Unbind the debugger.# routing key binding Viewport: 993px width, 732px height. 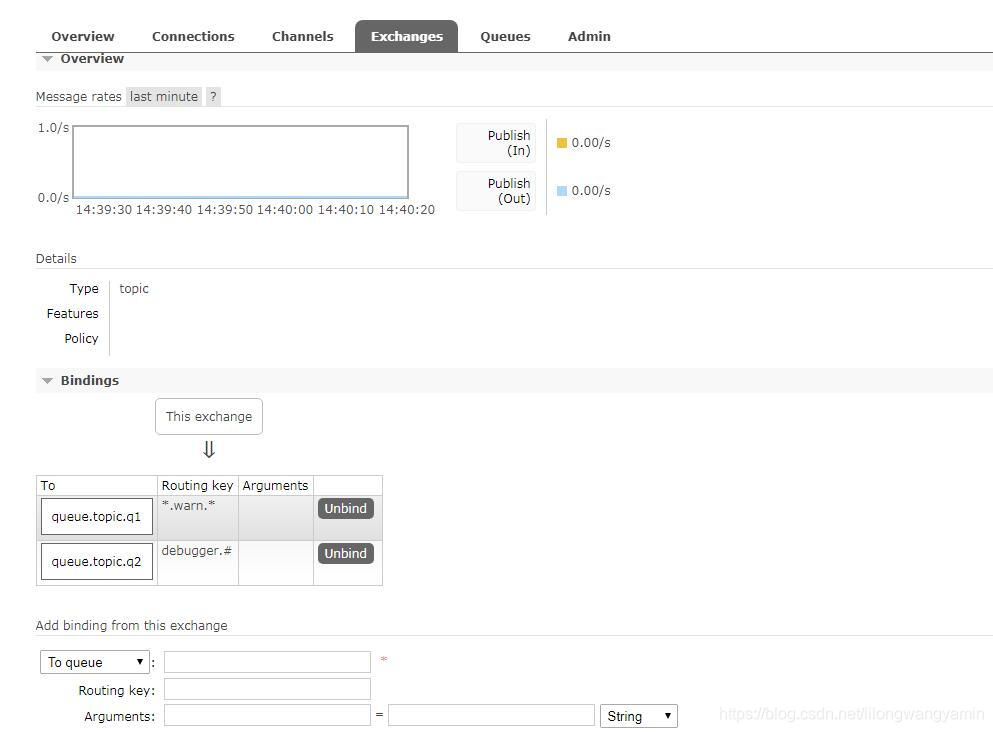point(345,553)
